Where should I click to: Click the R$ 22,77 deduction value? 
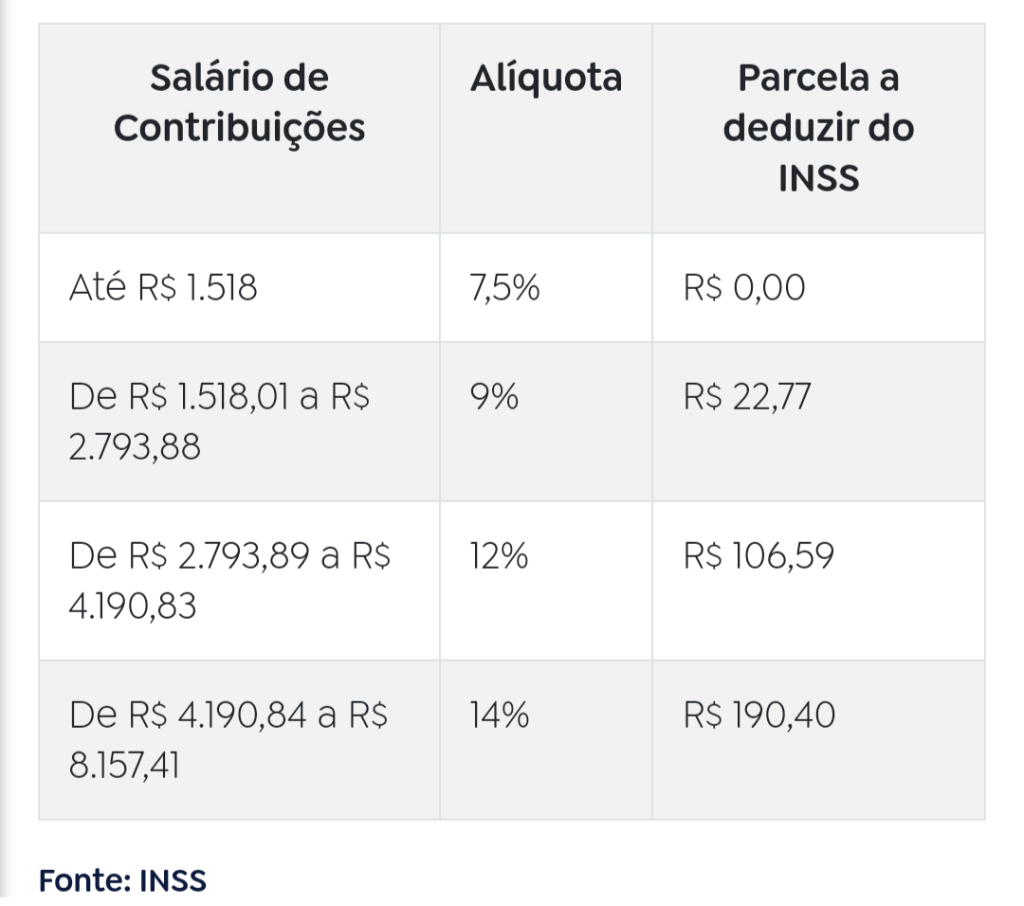click(747, 396)
